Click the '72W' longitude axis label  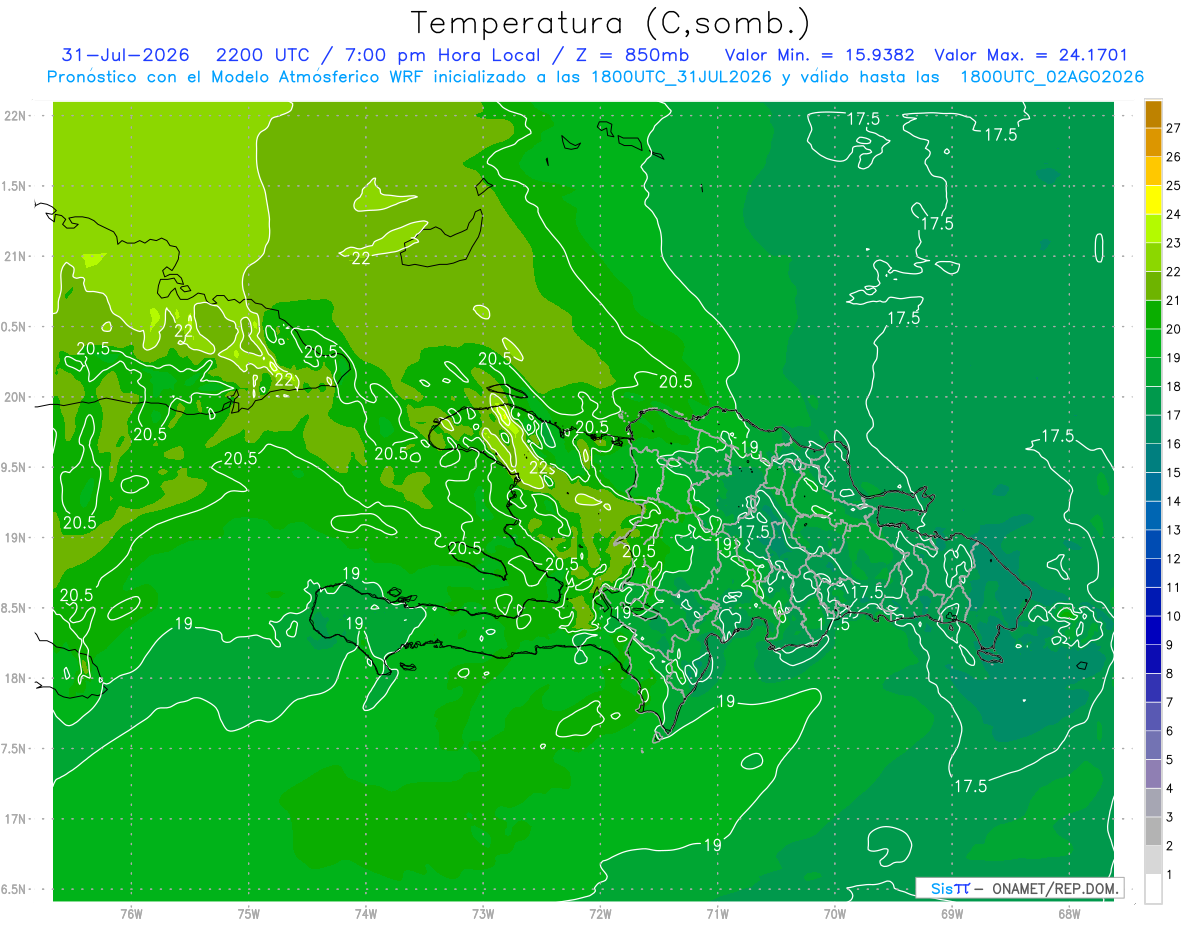coord(600,914)
